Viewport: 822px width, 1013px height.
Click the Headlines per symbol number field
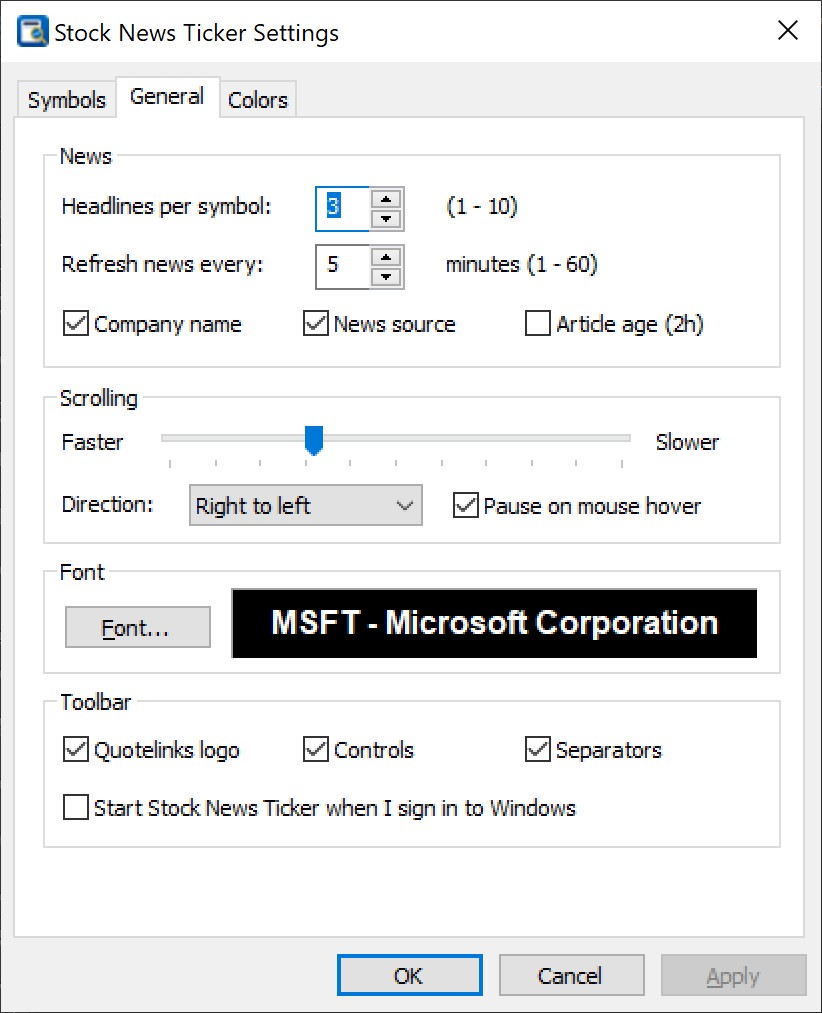tap(342, 208)
